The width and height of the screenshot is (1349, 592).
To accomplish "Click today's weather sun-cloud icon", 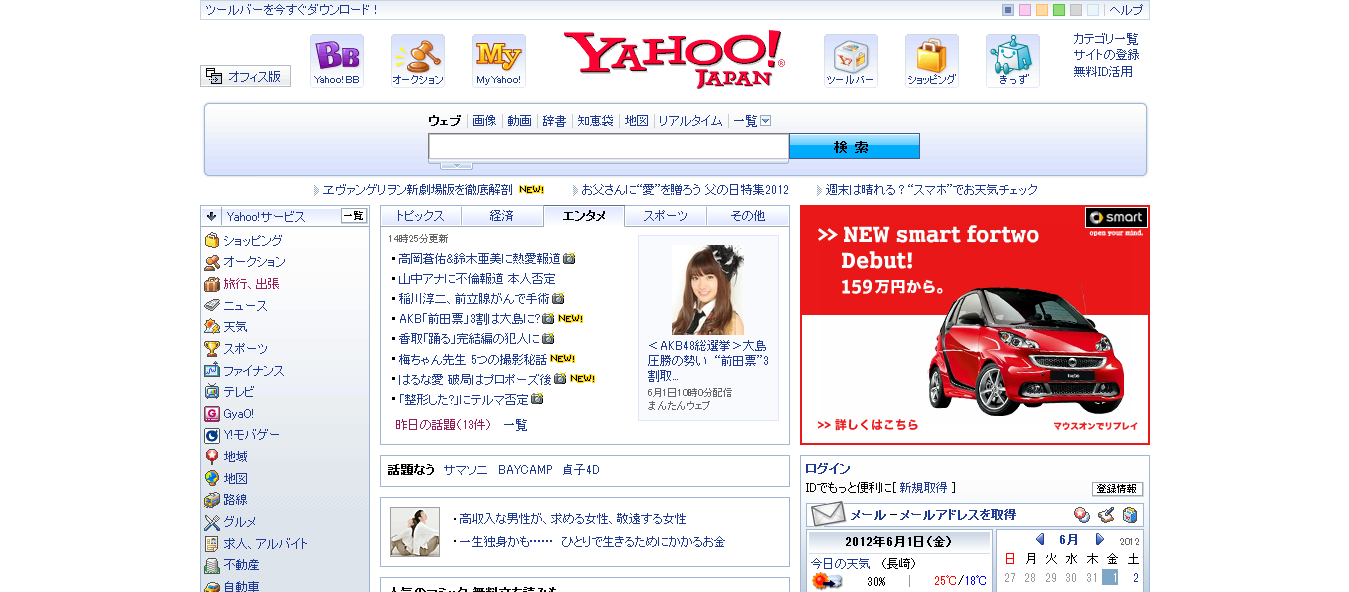I will pyautogui.click(x=826, y=581).
